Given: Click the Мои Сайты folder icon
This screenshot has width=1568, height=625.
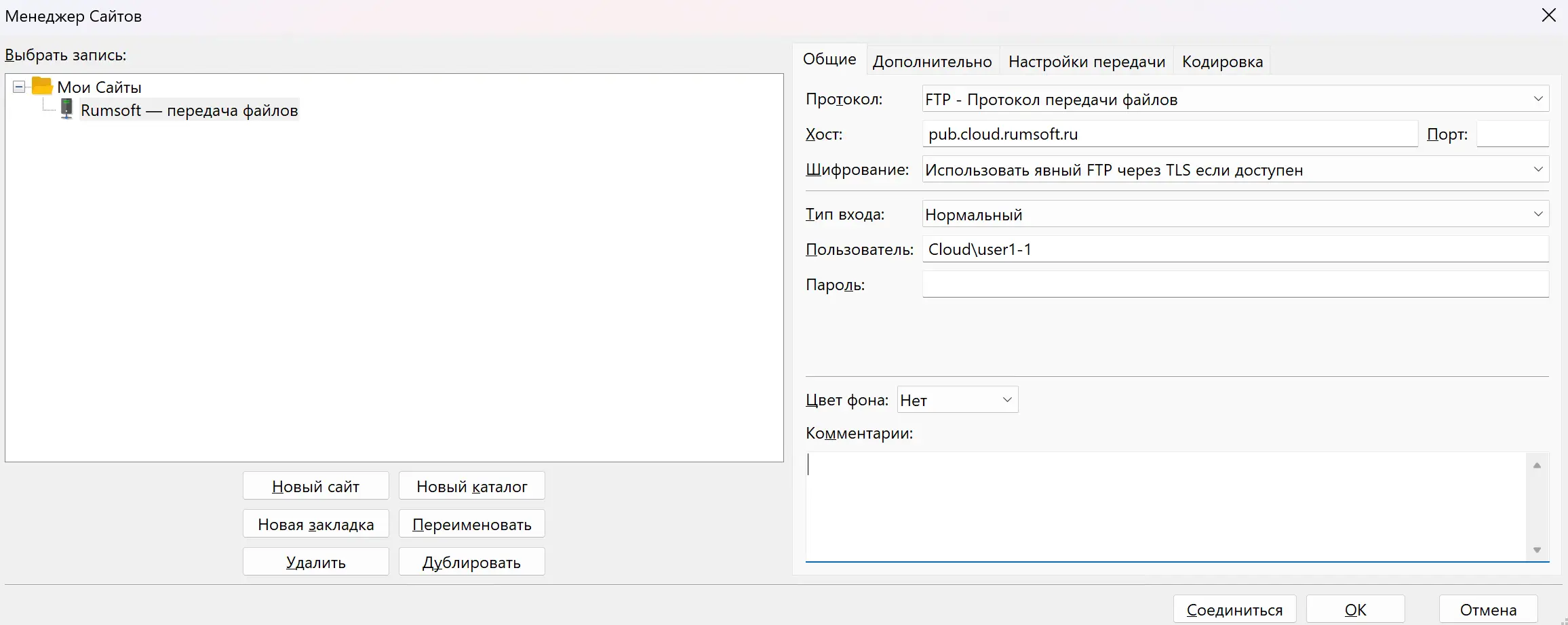Looking at the screenshot, I should pos(42,86).
